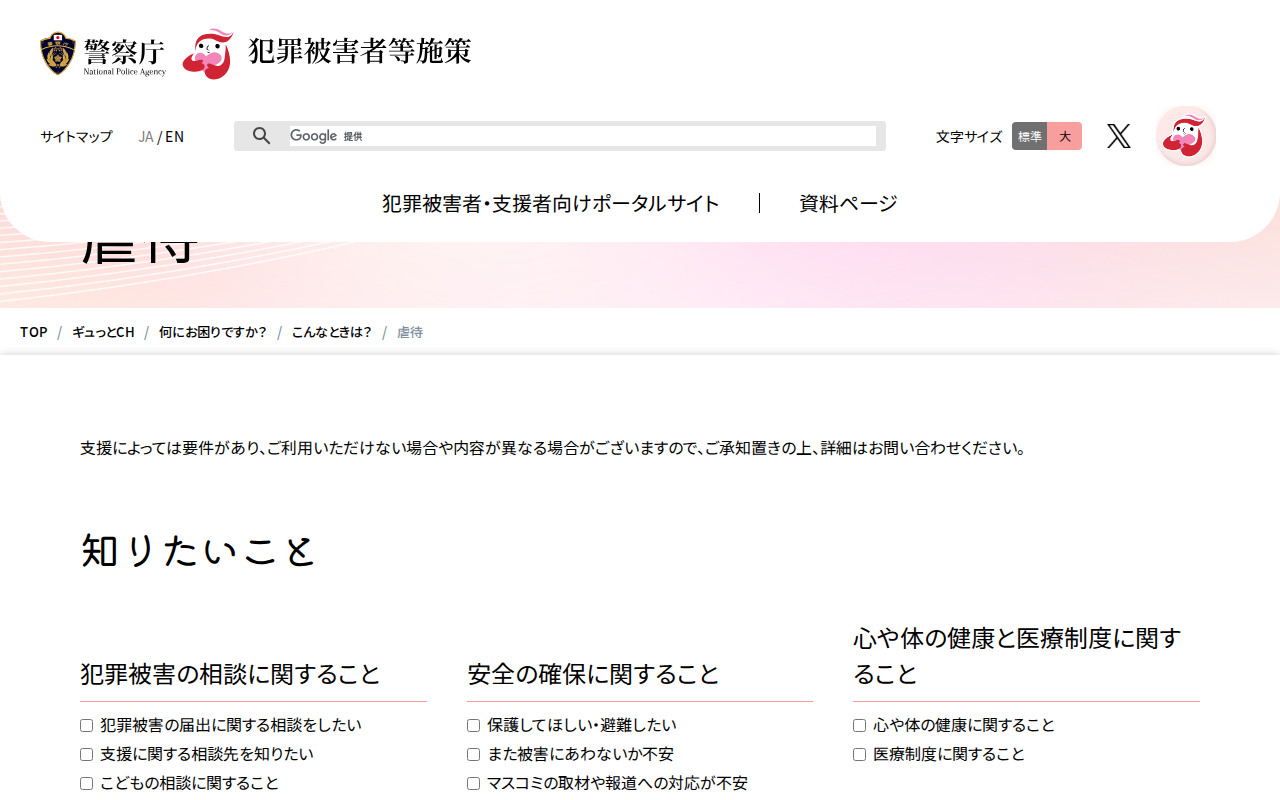Open the 資料ページ menu item
Screen dimensions: 1280x800
[849, 203]
